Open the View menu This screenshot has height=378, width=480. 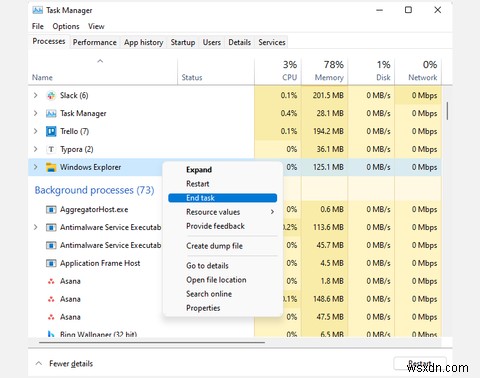[x=96, y=26]
